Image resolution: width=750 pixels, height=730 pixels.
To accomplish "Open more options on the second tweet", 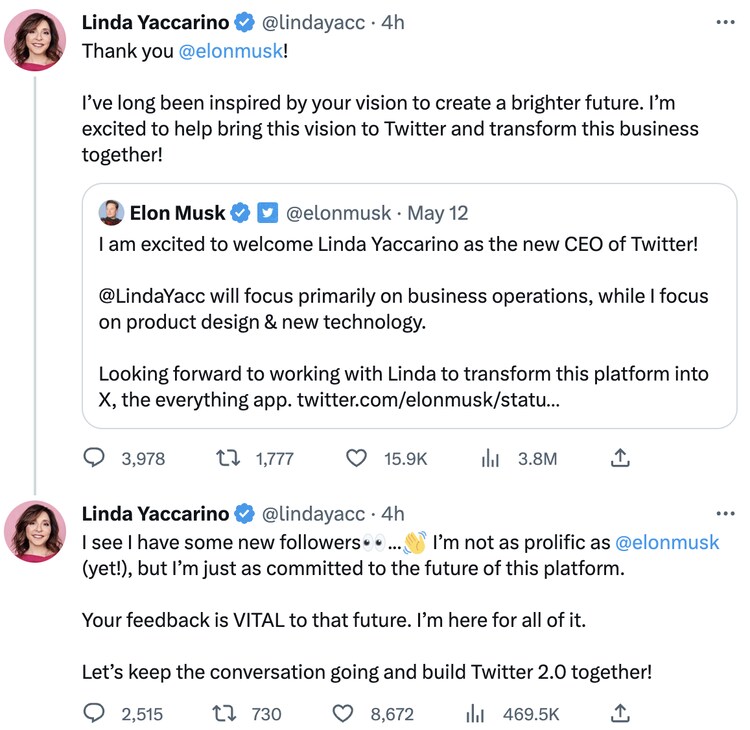I will tap(726, 514).
